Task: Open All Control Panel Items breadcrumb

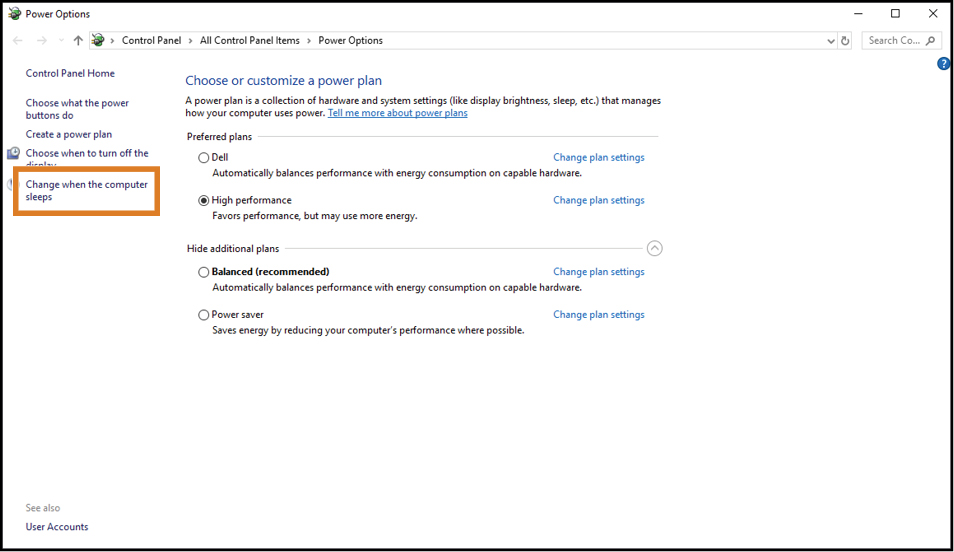Action: 249,40
